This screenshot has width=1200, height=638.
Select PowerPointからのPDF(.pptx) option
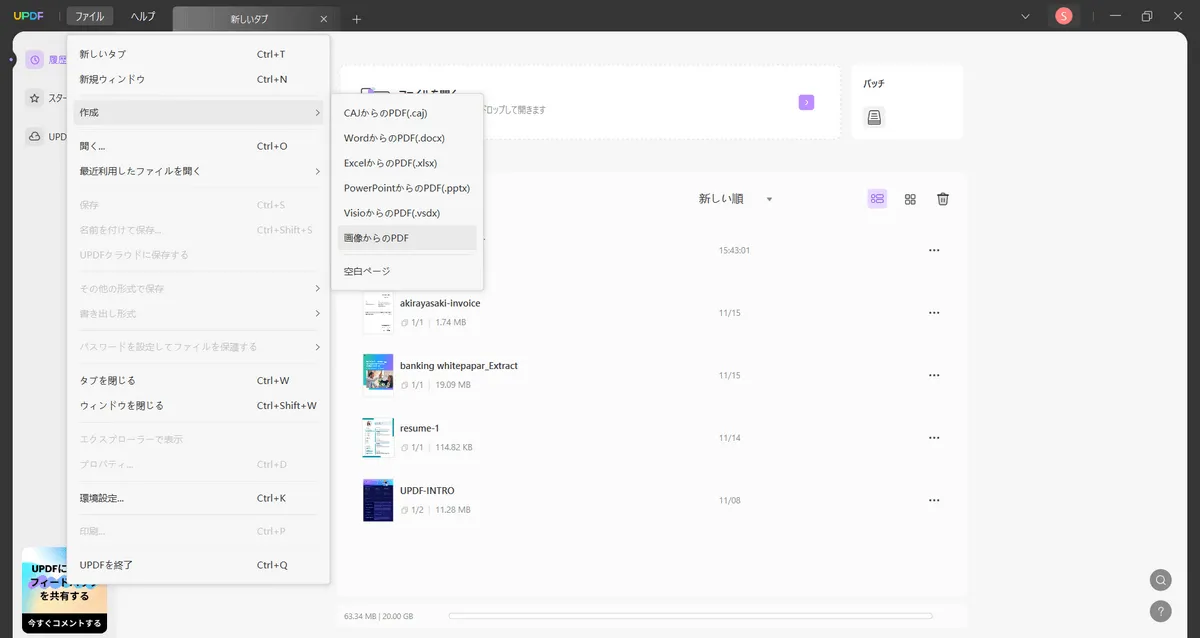point(407,188)
